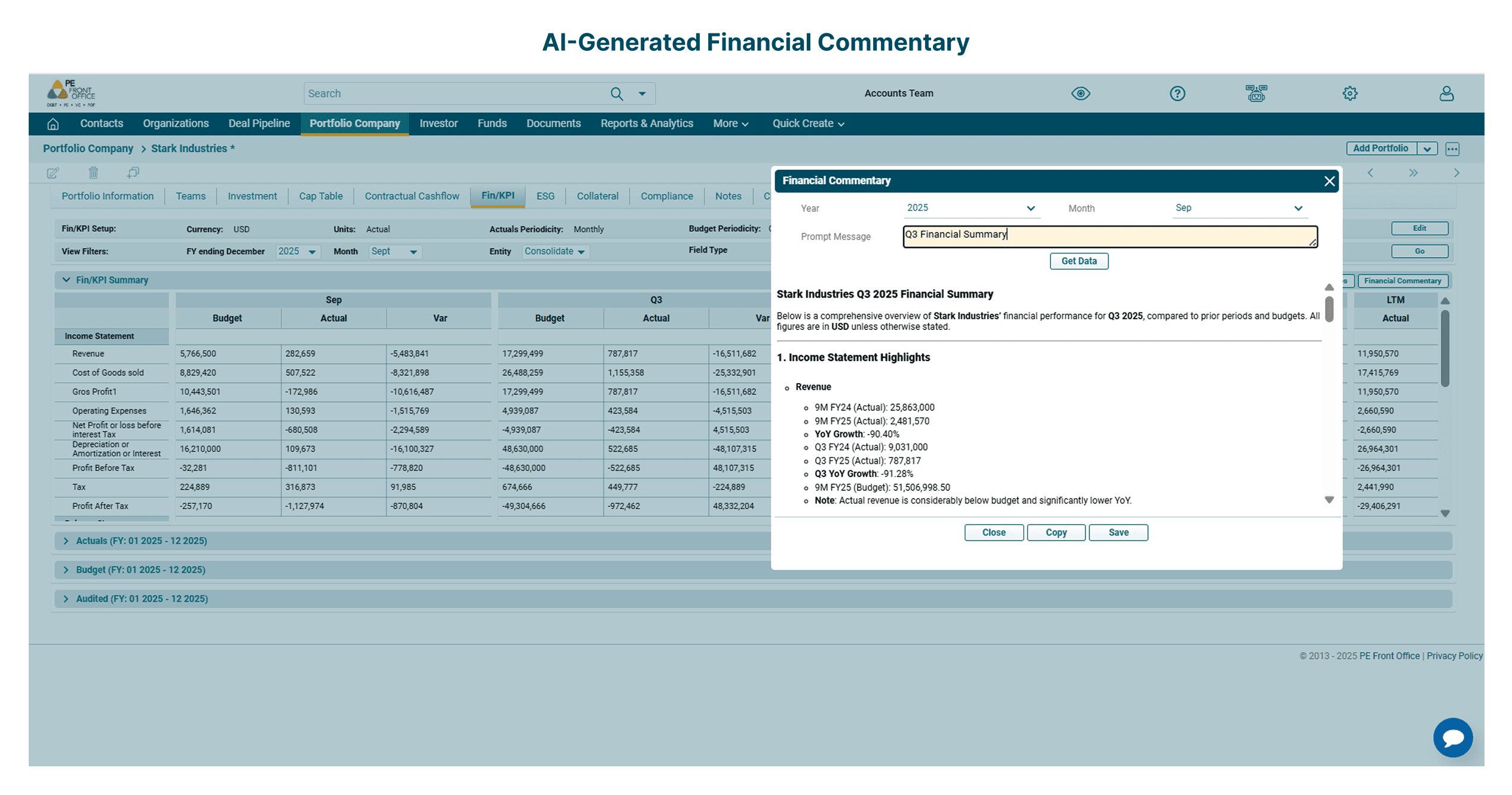This screenshot has height=795, width=1512.
Task: Open the FY ending year 2025 dropdown
Action: pos(298,252)
